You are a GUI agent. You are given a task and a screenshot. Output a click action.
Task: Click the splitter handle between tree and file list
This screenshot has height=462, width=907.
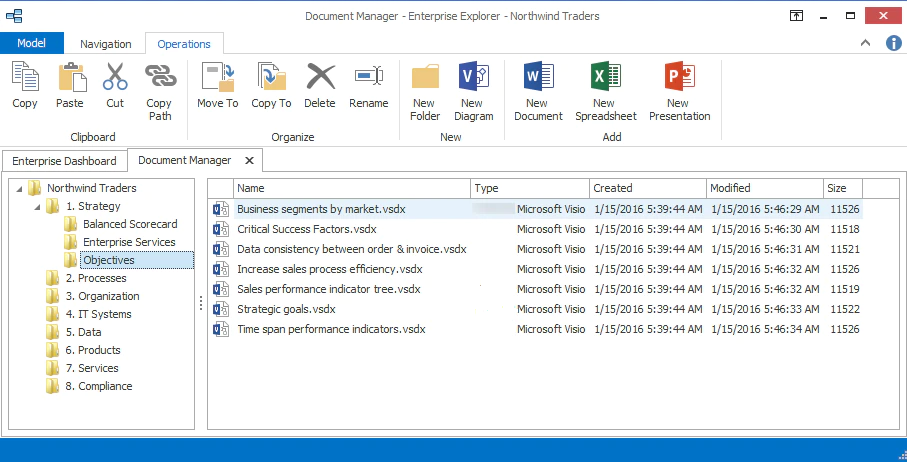[201, 303]
